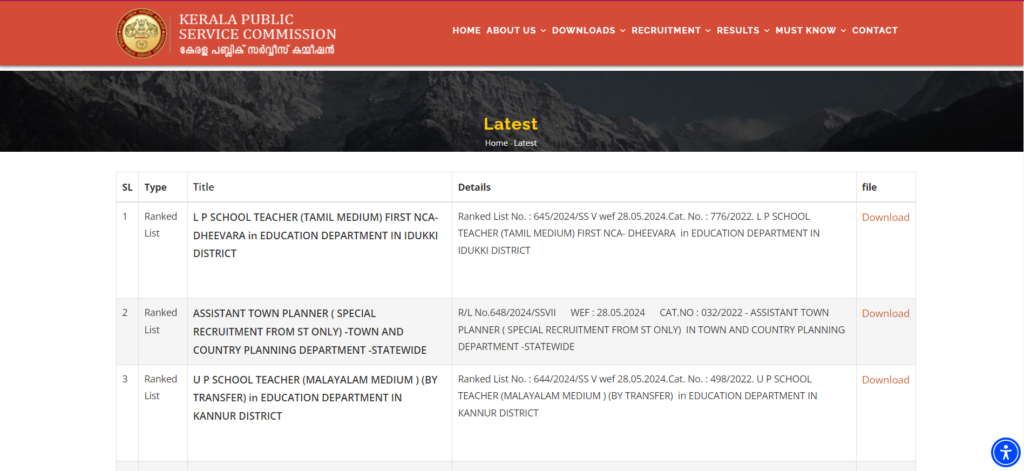Expand the chevron beside DOWNLOADS
Image resolution: width=1024 pixels, height=471 pixels.
622,31
